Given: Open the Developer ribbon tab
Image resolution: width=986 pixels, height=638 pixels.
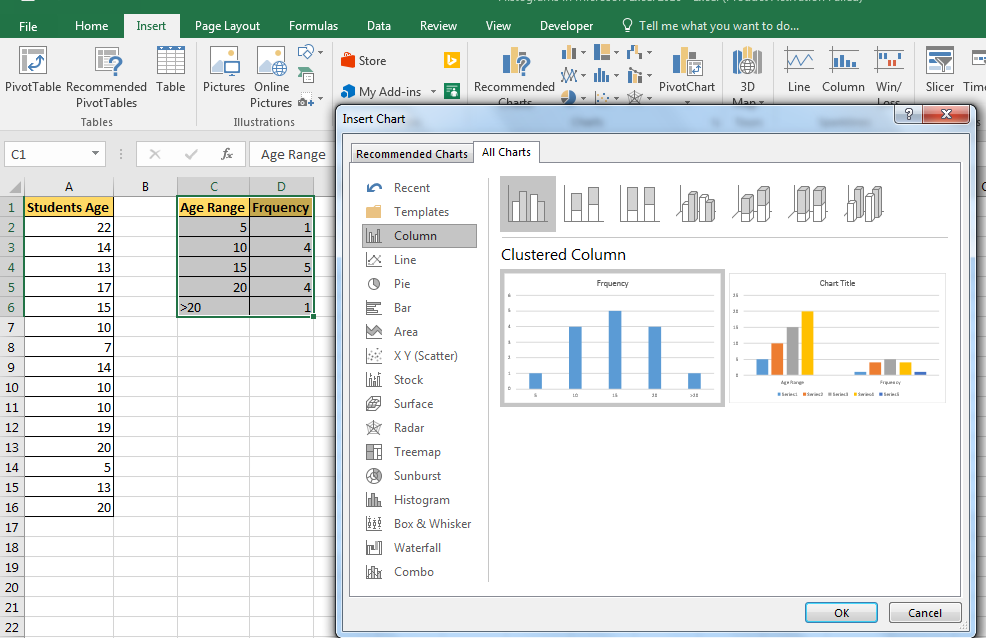Looking at the screenshot, I should tap(566, 25).
